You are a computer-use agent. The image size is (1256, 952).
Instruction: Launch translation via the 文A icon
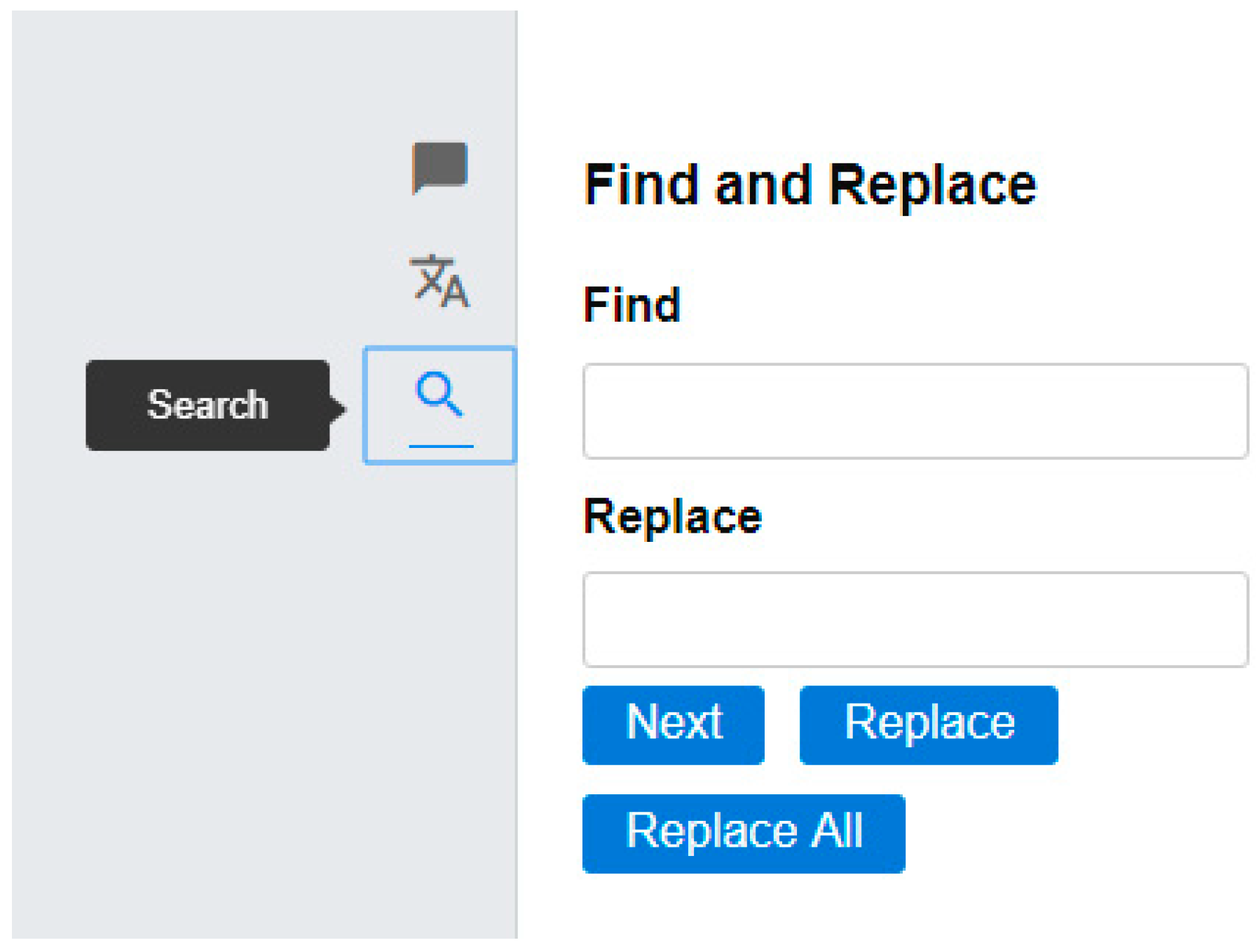tap(439, 281)
